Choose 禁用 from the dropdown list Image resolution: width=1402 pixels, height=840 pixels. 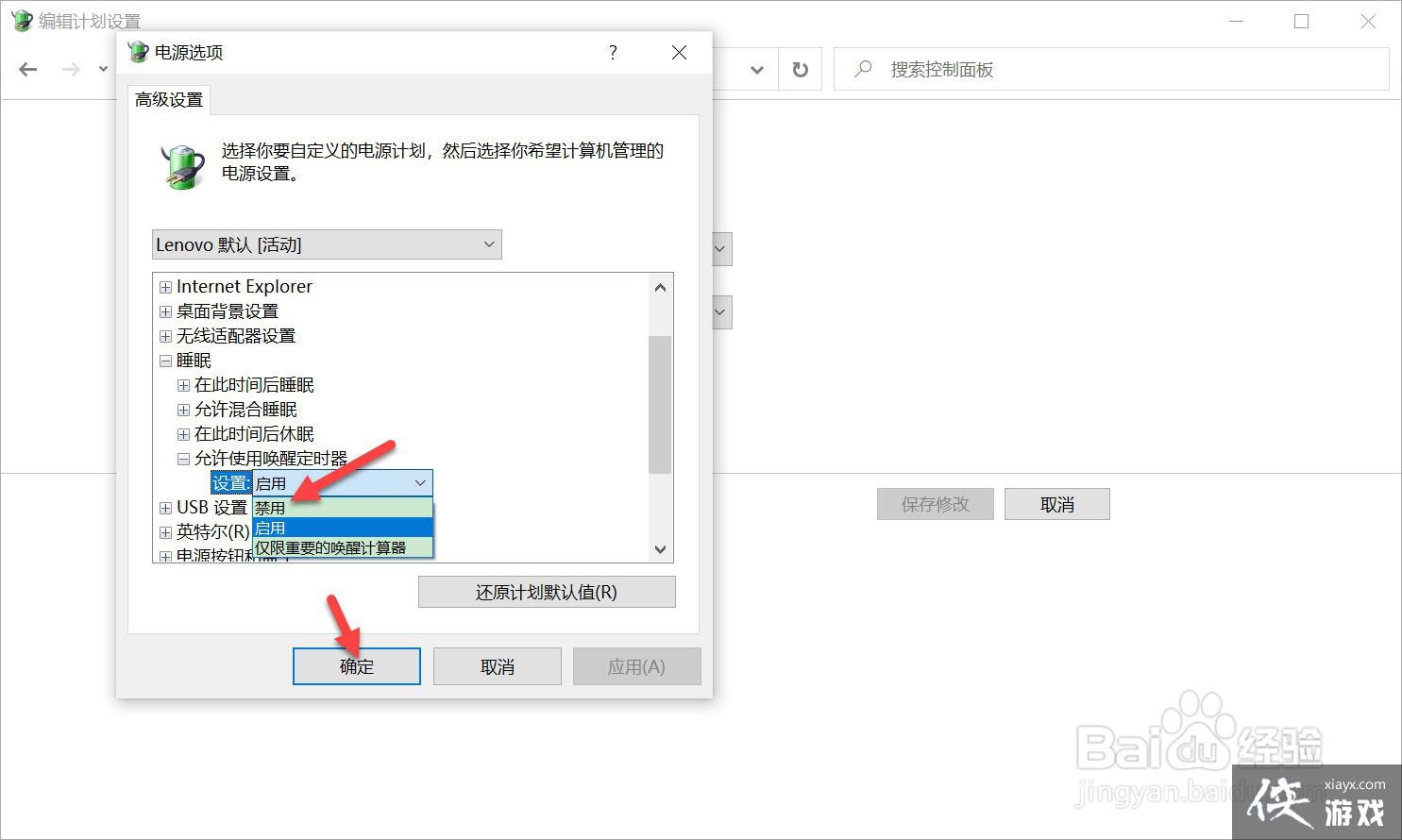point(343,508)
